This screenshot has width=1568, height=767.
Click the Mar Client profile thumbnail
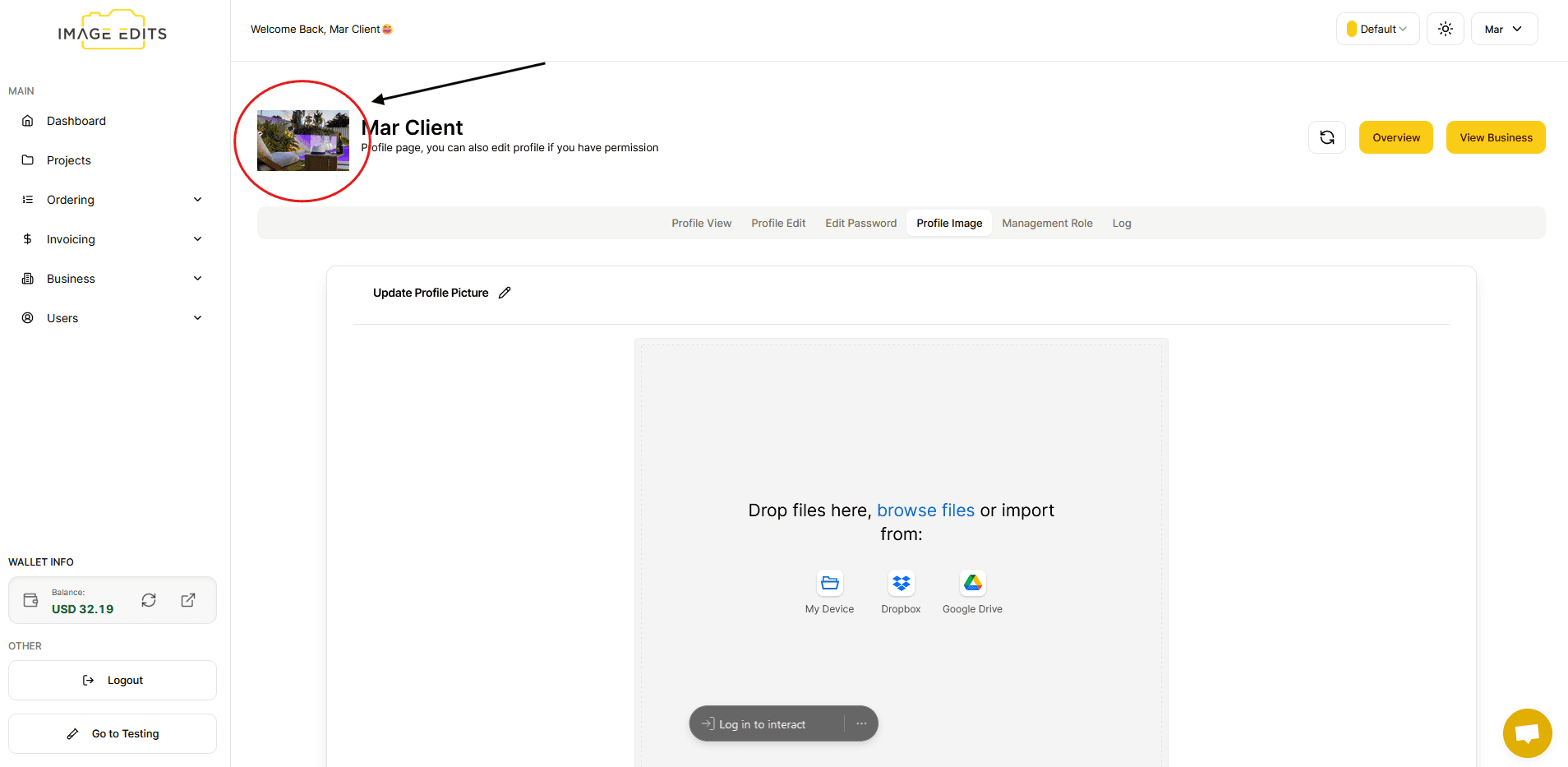click(x=303, y=141)
